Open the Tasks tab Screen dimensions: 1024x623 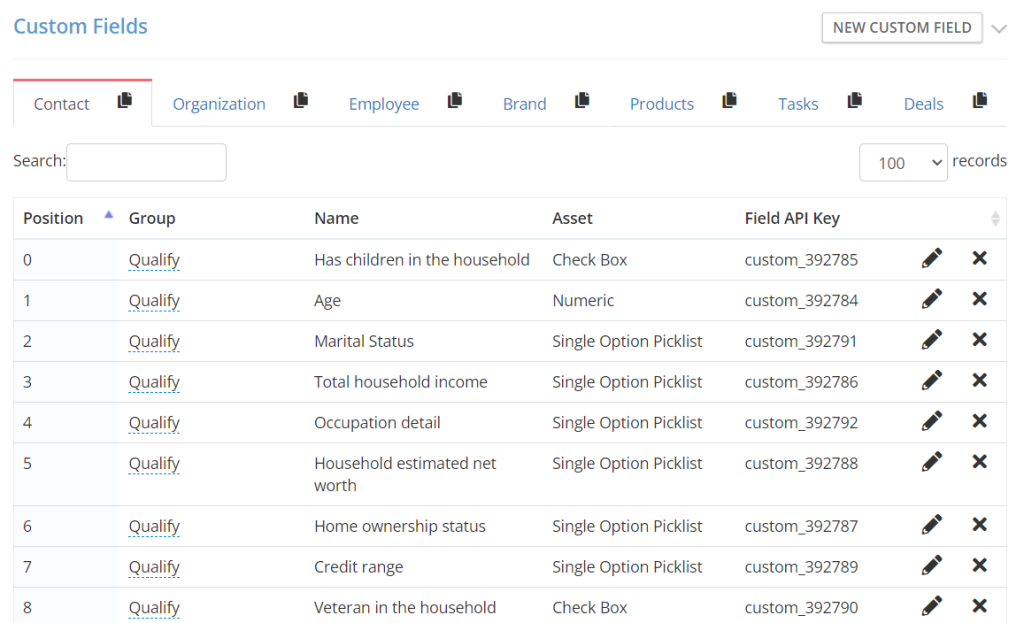[797, 104]
